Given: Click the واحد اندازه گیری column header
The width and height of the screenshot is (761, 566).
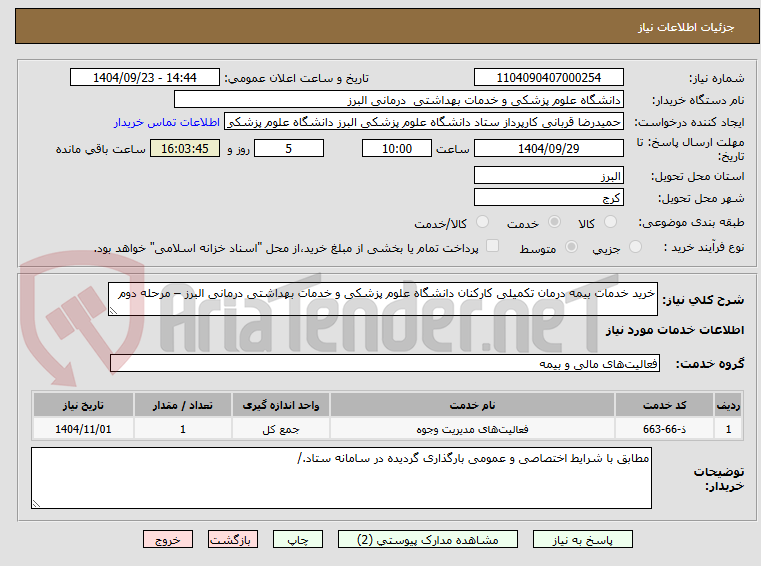Looking at the screenshot, I should [x=281, y=405].
